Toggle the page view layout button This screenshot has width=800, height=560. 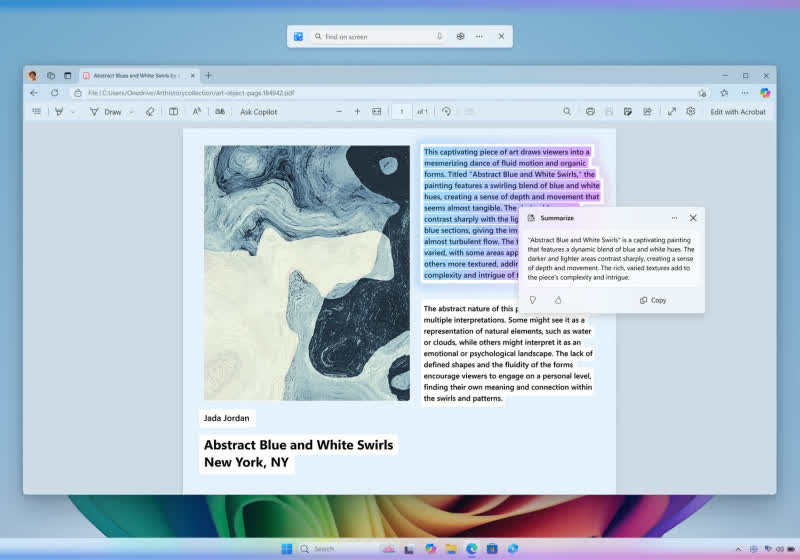(173, 112)
